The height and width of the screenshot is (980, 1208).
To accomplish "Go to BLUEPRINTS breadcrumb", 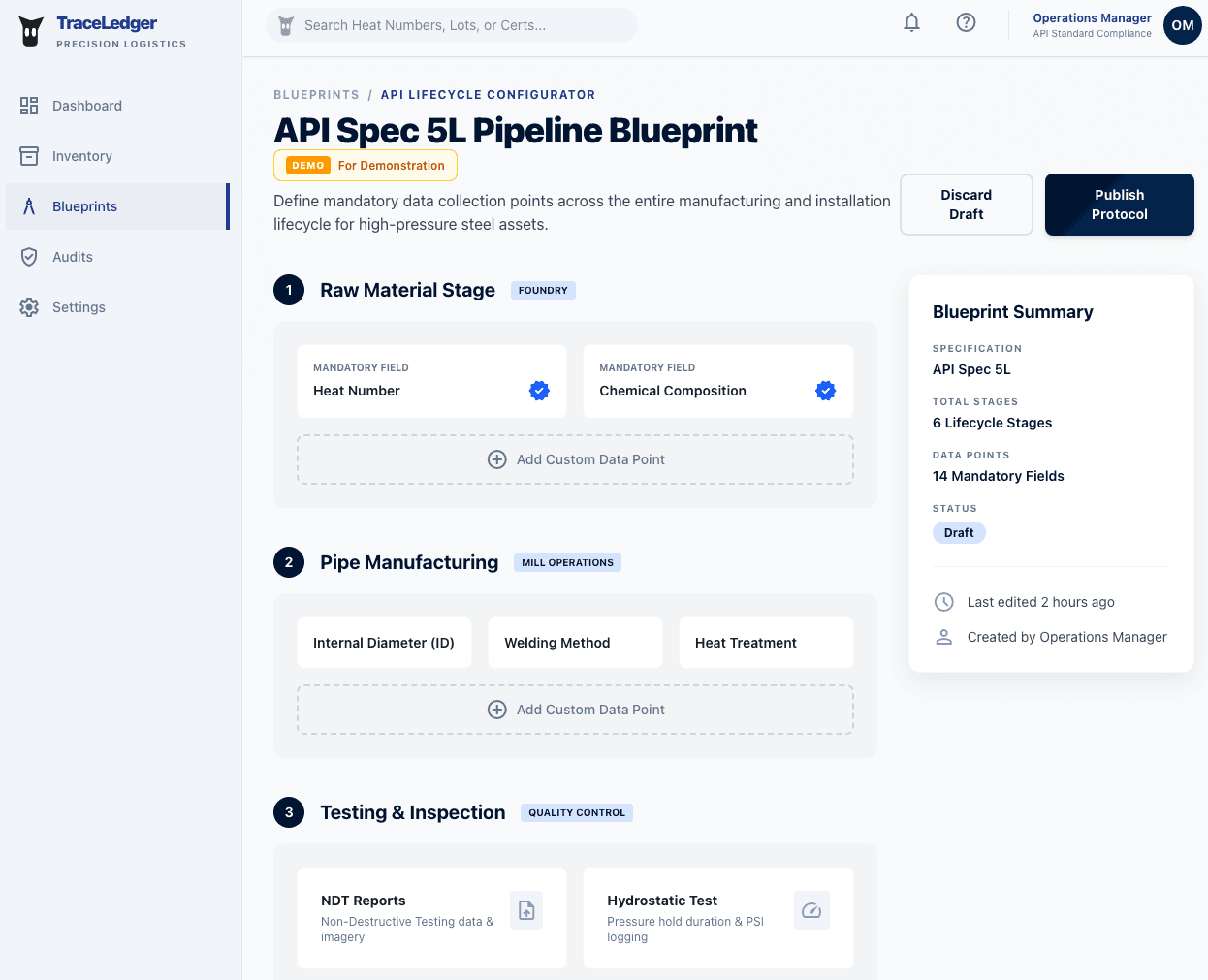I will [316, 95].
